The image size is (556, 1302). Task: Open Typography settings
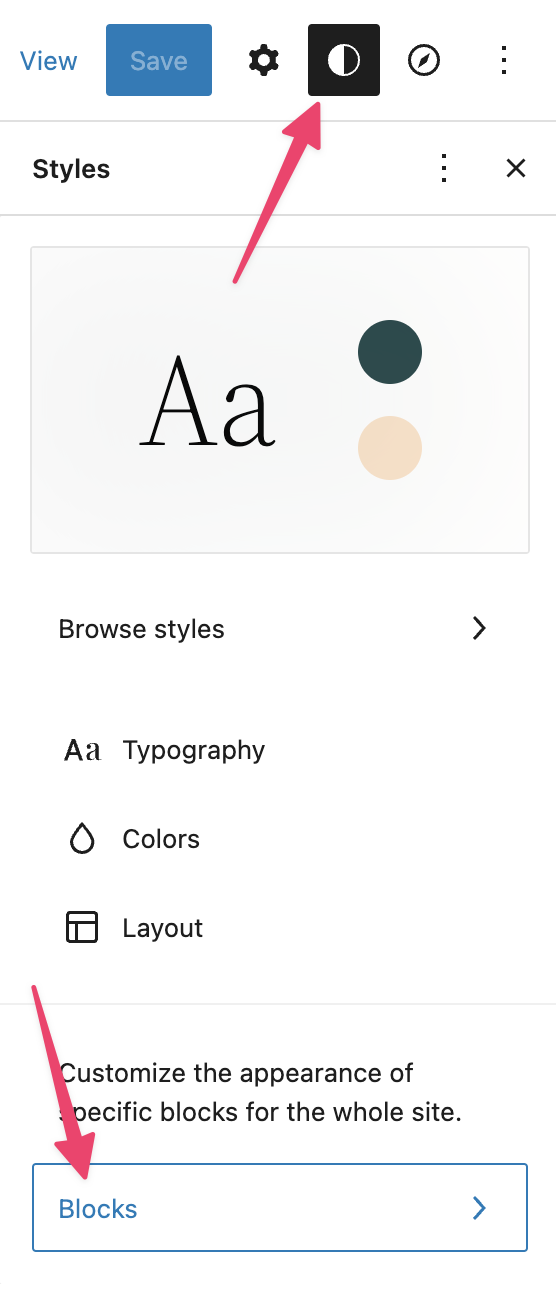coord(280,751)
